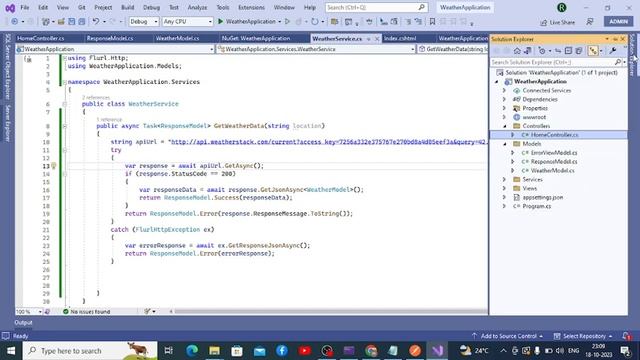Click pending changes filter clock icon

[542, 51]
